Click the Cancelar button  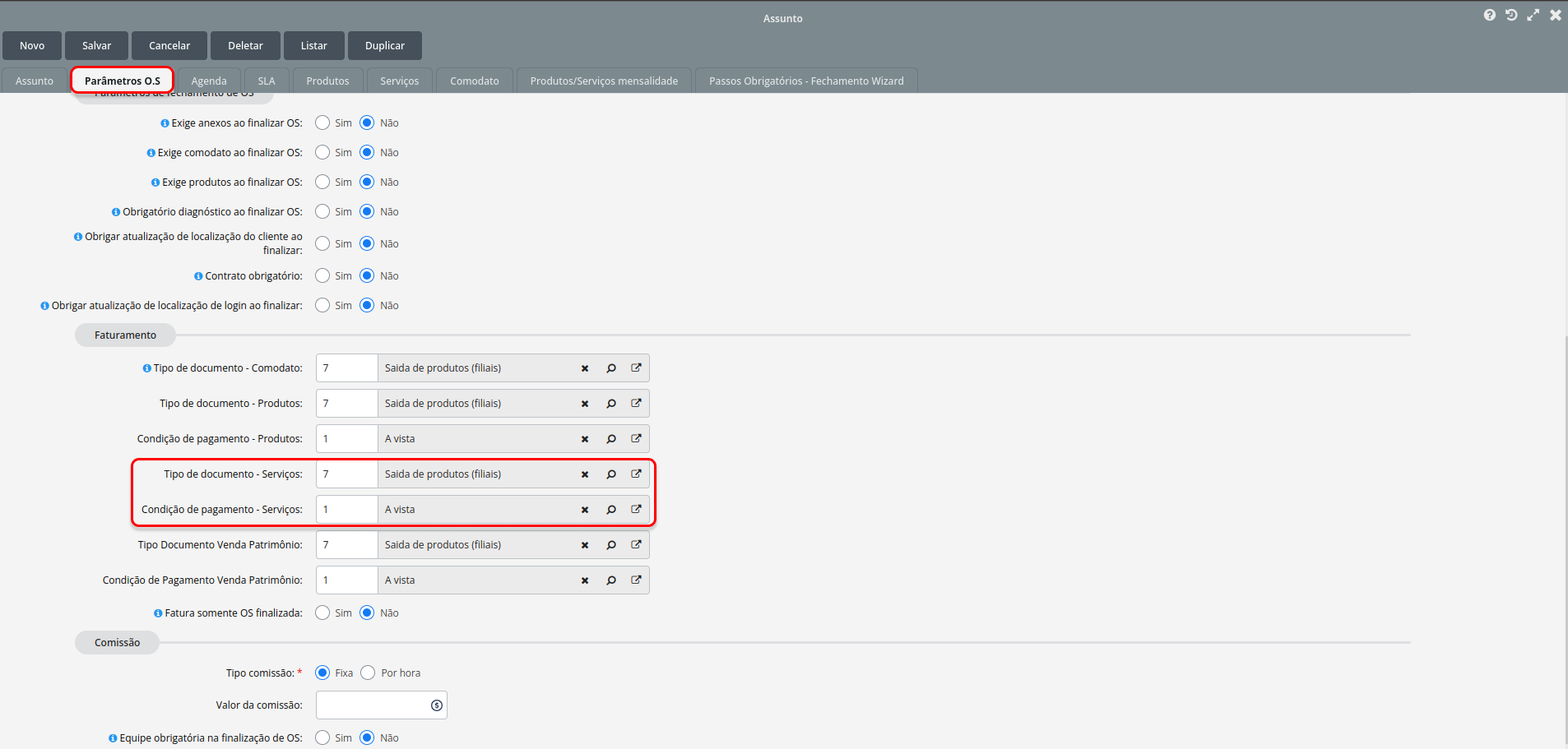[169, 46]
